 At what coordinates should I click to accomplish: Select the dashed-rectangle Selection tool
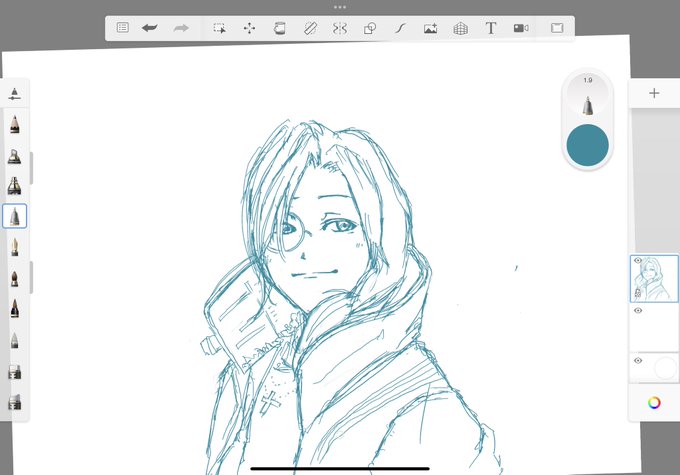[219, 28]
